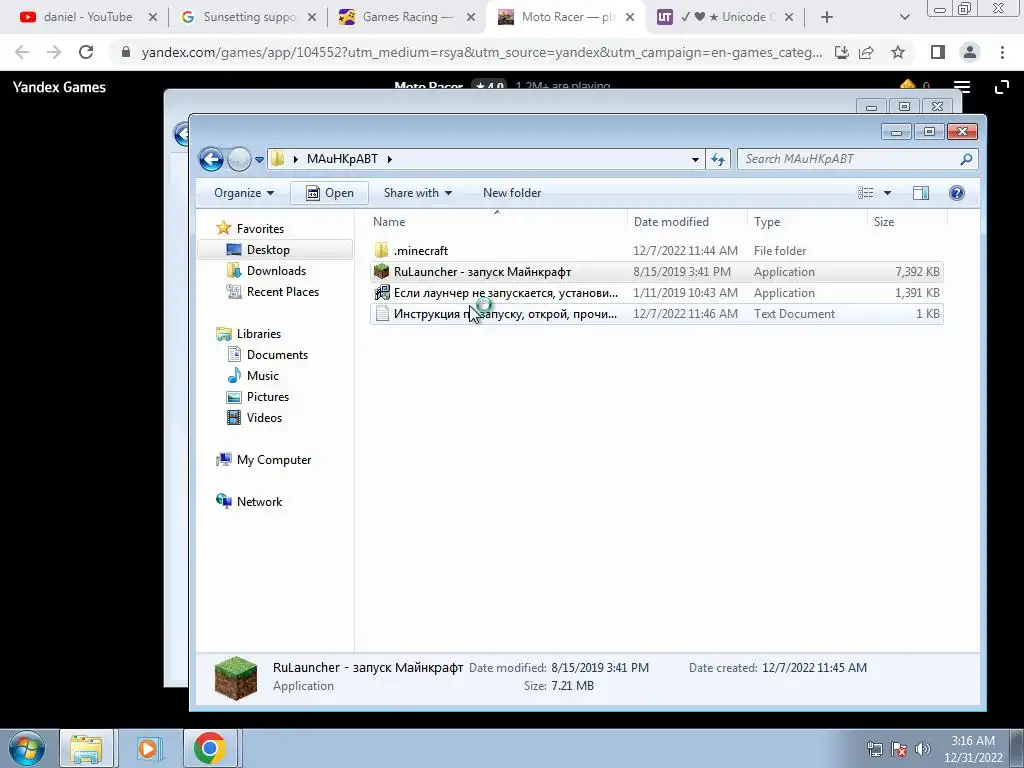Refresh the MAuHKpABT folder view
1024x768 pixels.
pos(718,159)
